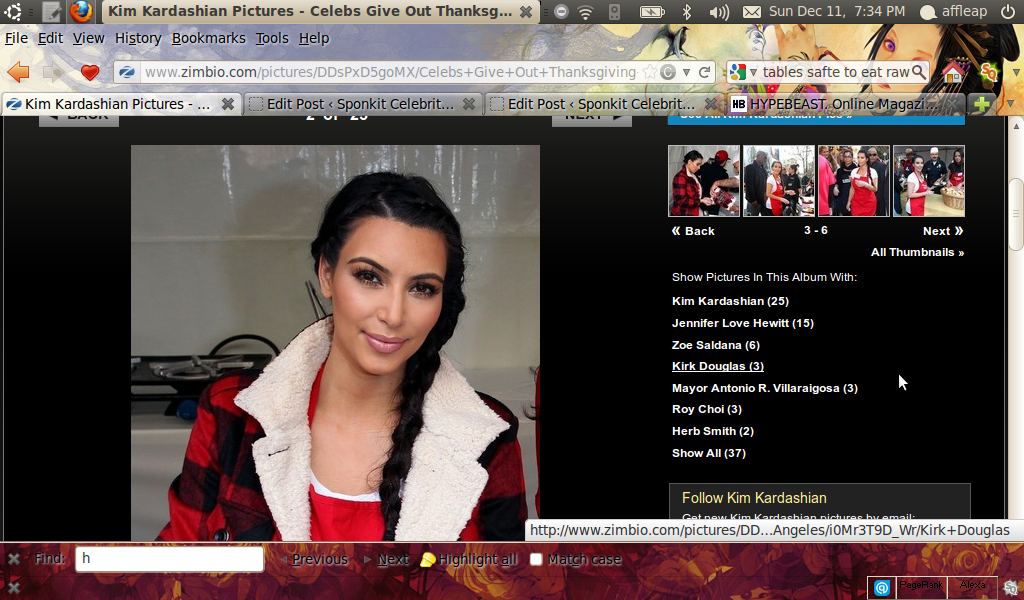
Task: Open the Help menu
Action: pos(313,39)
